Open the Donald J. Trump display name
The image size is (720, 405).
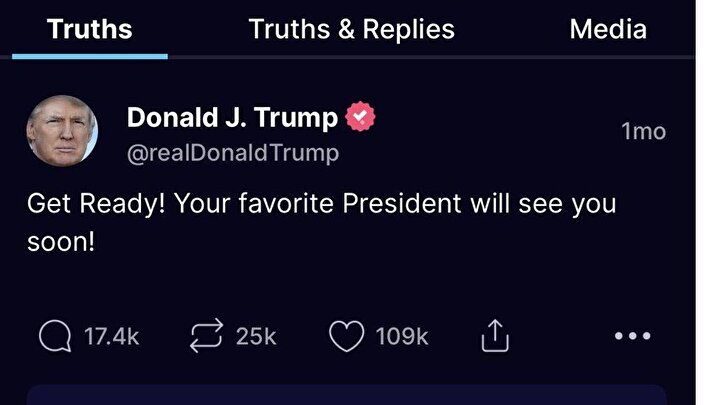tap(232, 118)
